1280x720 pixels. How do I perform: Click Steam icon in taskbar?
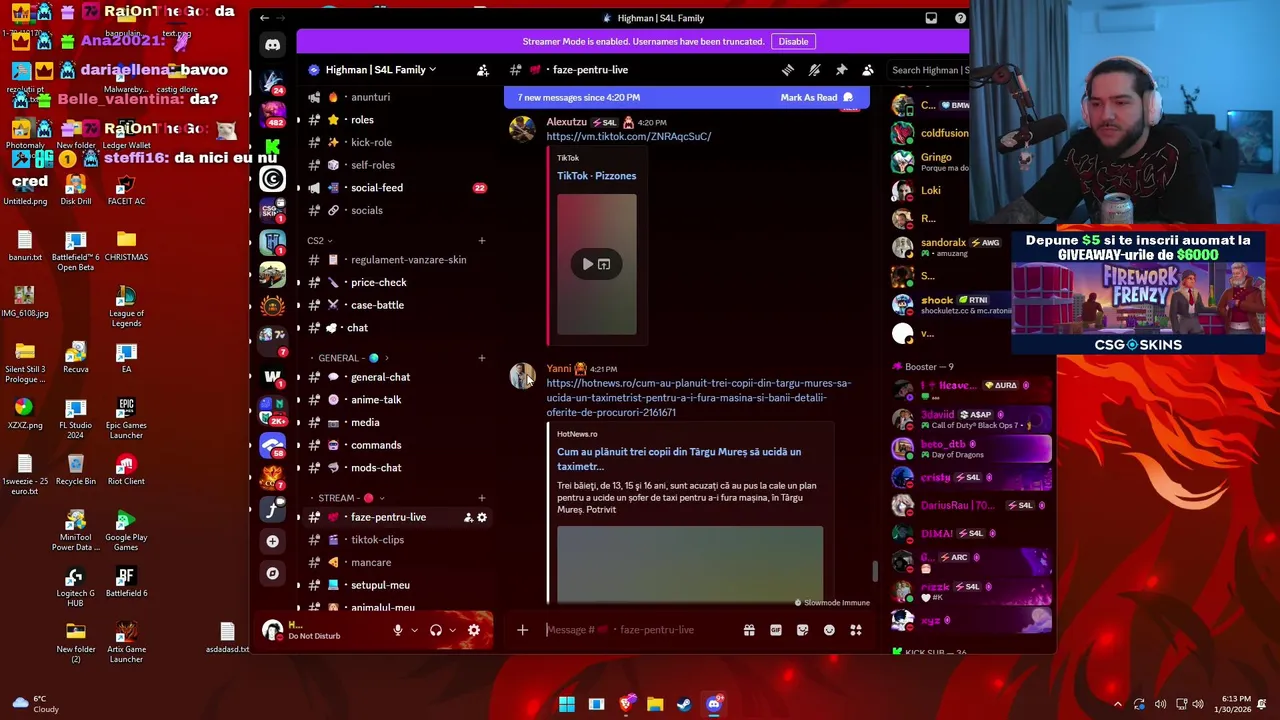[684, 704]
